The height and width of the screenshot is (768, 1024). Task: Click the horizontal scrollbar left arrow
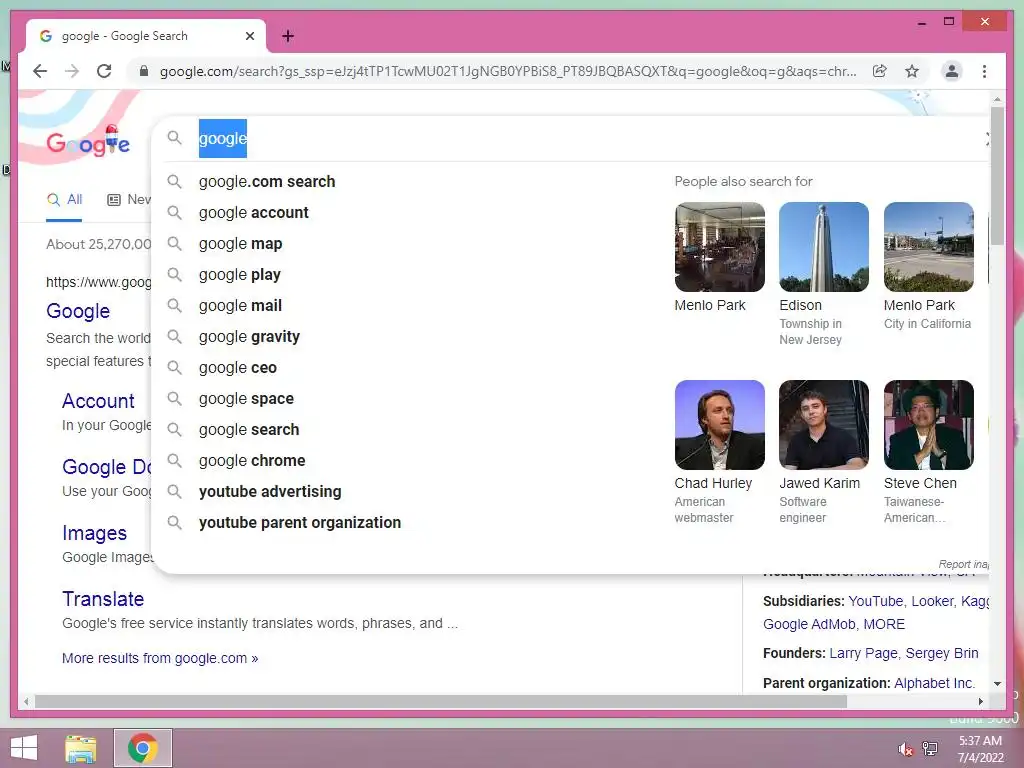tap(26, 701)
